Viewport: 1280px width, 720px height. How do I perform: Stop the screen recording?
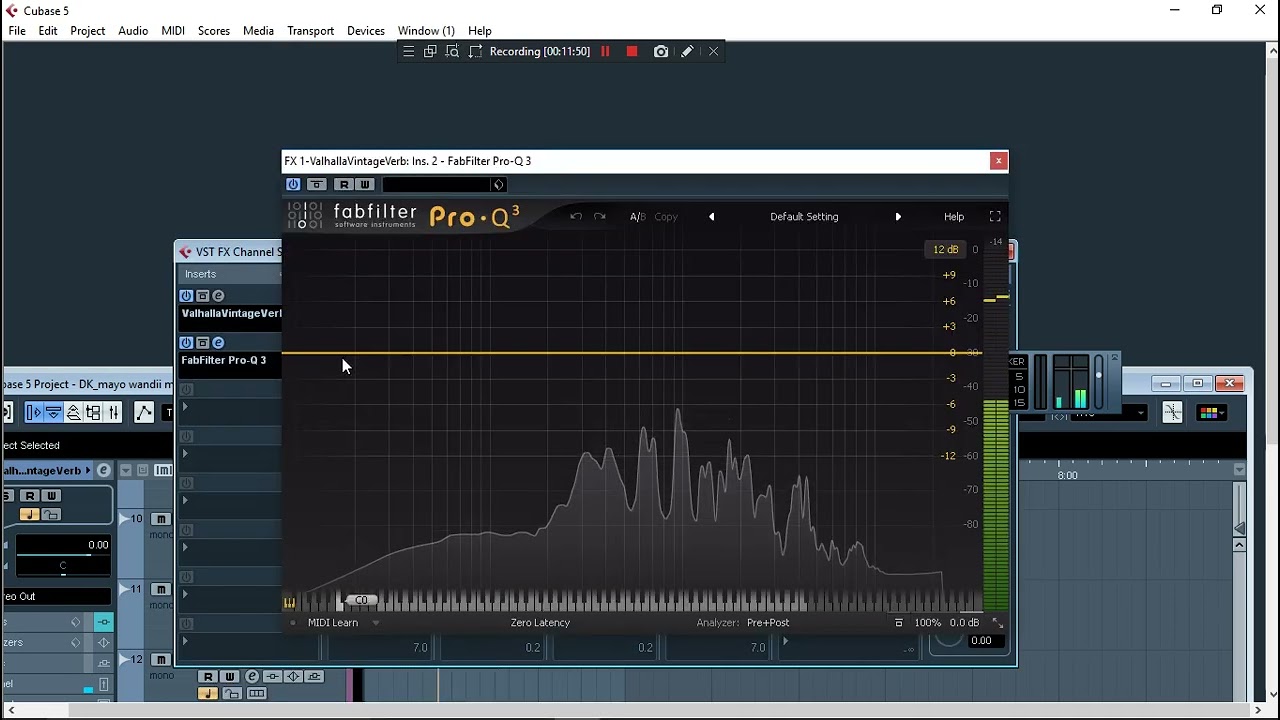coord(632,51)
